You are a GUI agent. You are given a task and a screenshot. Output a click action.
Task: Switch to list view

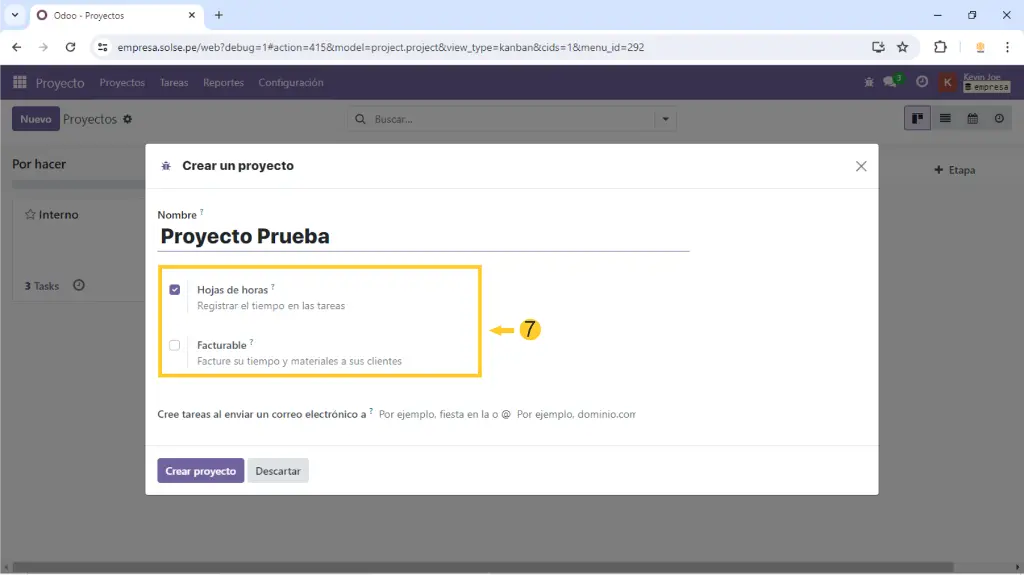tap(945, 119)
